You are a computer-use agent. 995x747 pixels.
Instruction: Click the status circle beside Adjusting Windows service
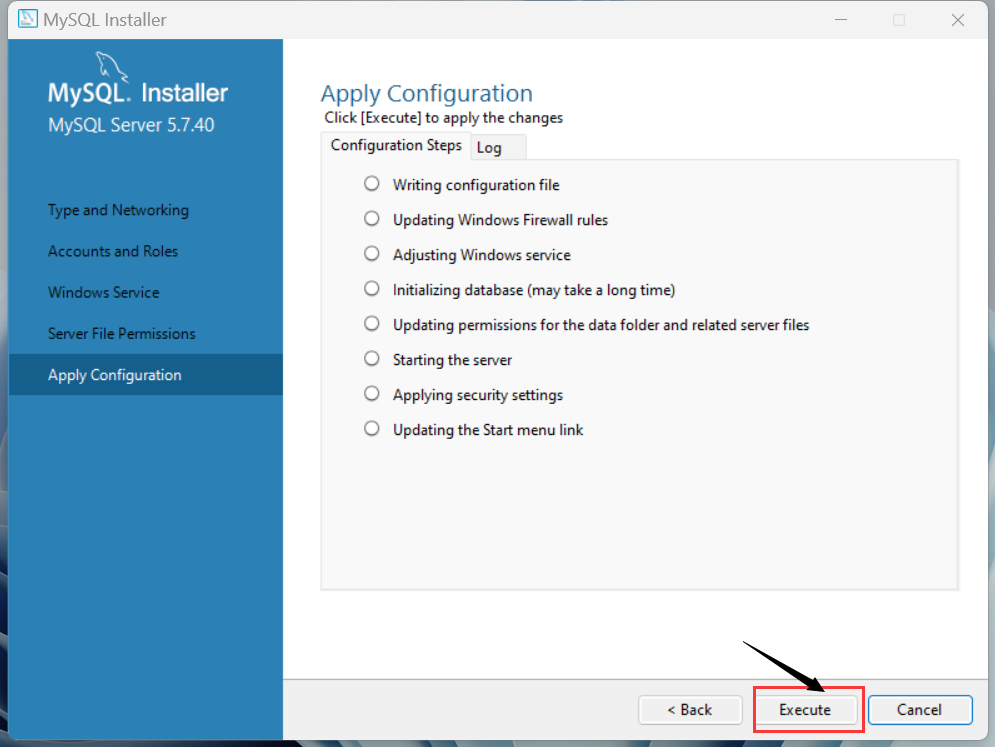click(371, 254)
